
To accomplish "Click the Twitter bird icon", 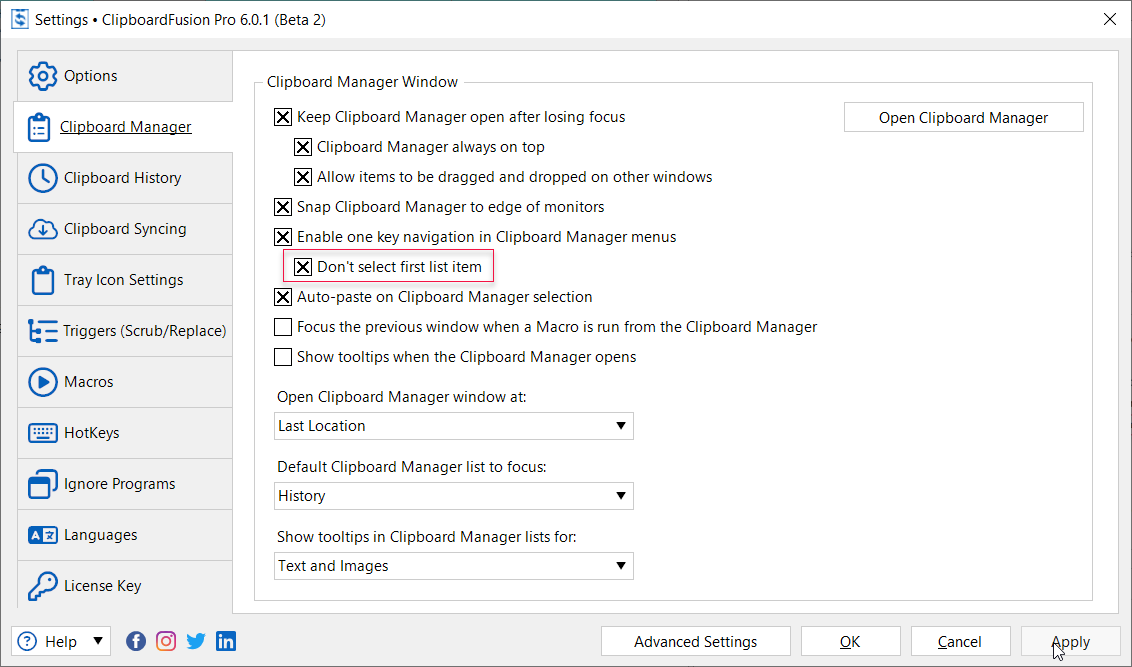I will coord(196,642).
